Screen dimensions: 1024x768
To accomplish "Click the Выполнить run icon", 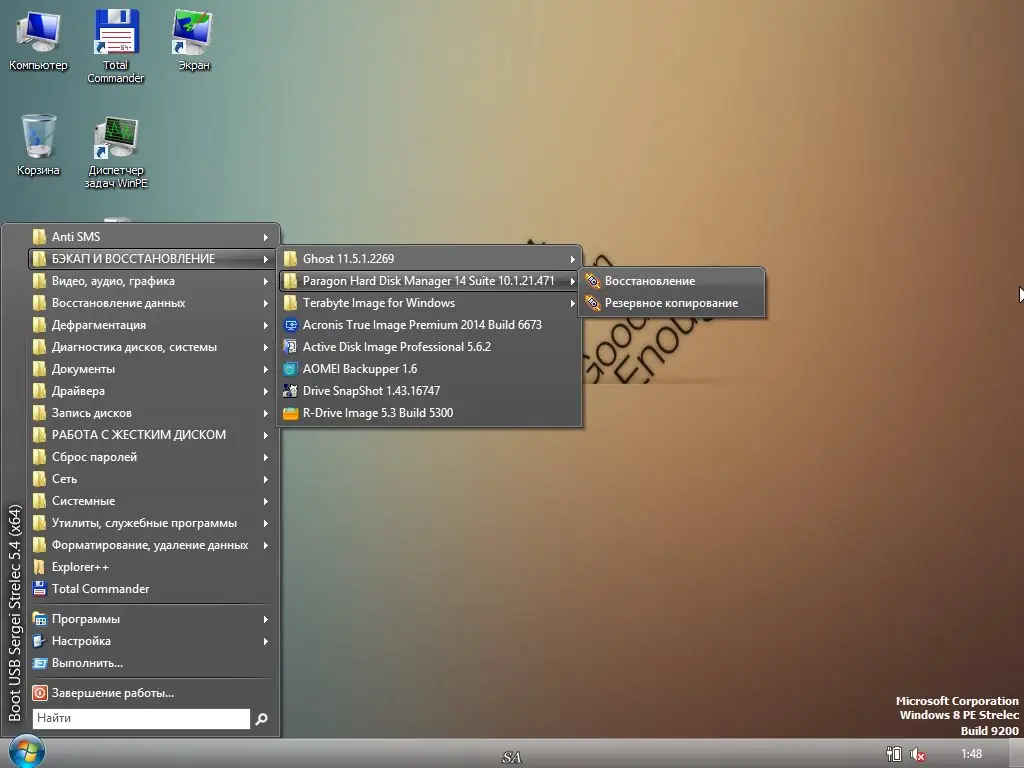I will tap(40, 663).
